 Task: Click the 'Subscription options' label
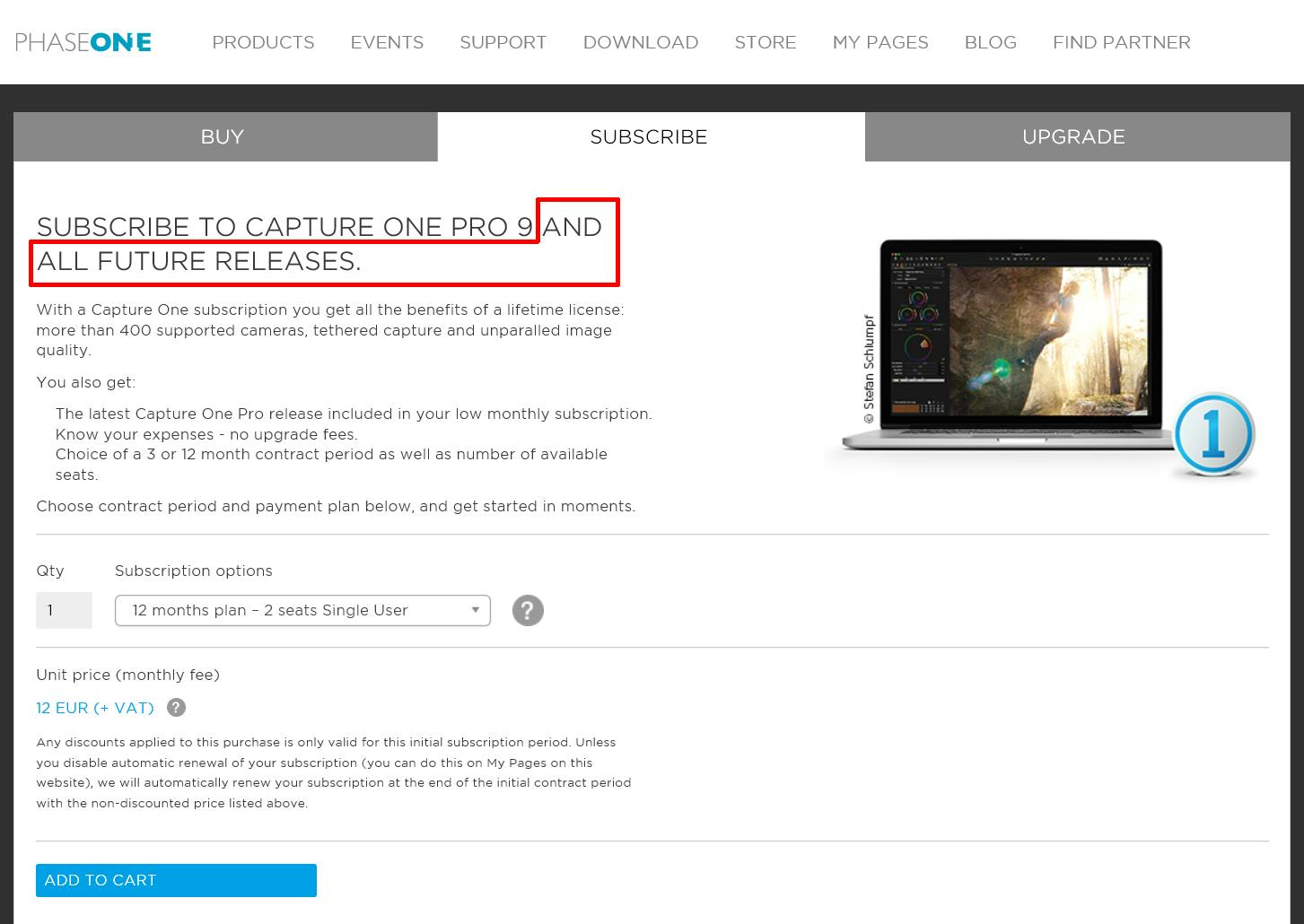tap(193, 571)
